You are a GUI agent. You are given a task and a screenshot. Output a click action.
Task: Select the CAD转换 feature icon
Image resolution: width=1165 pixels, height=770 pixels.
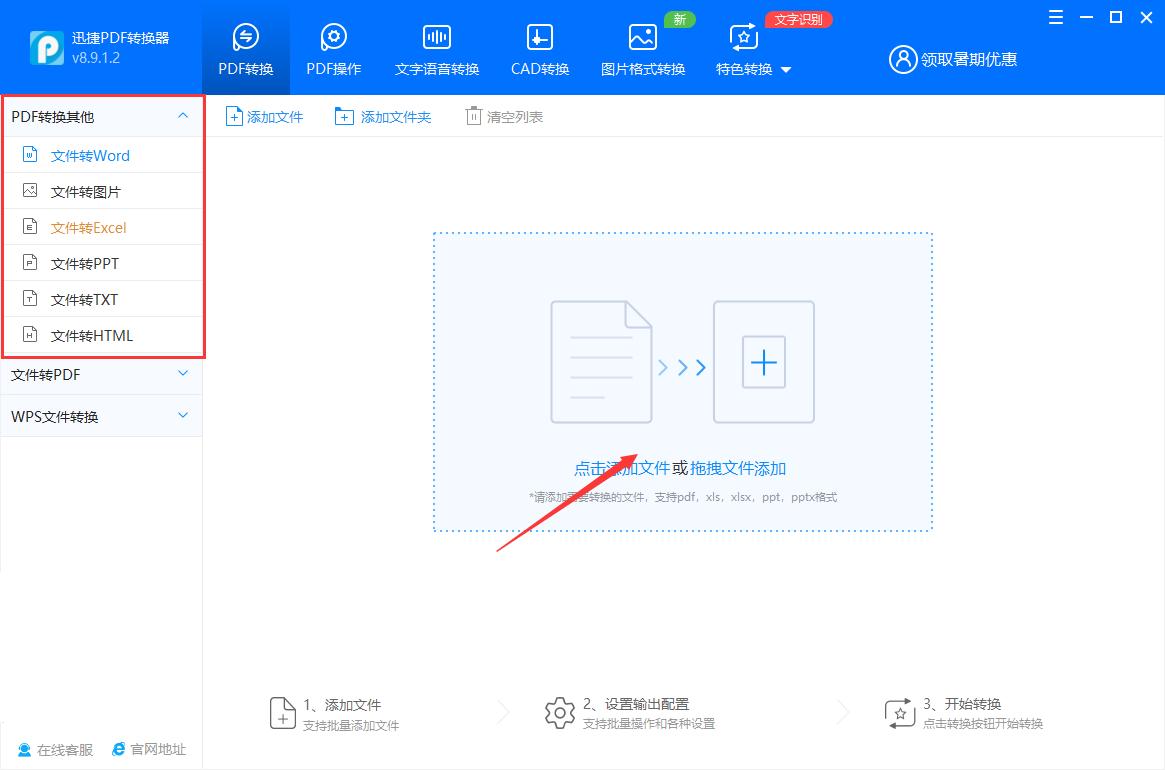(538, 47)
